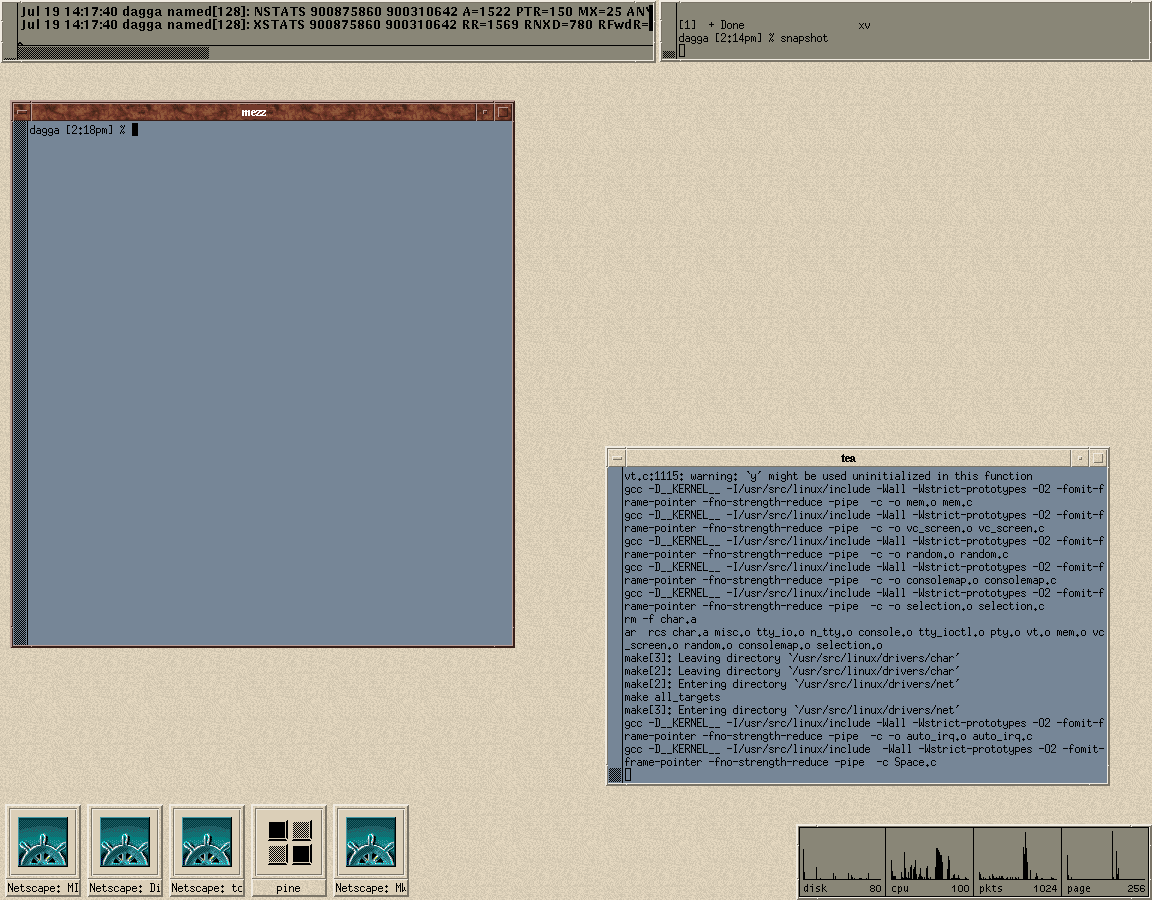
Task: Click the maximize button on the mezz window
Action: (502, 111)
